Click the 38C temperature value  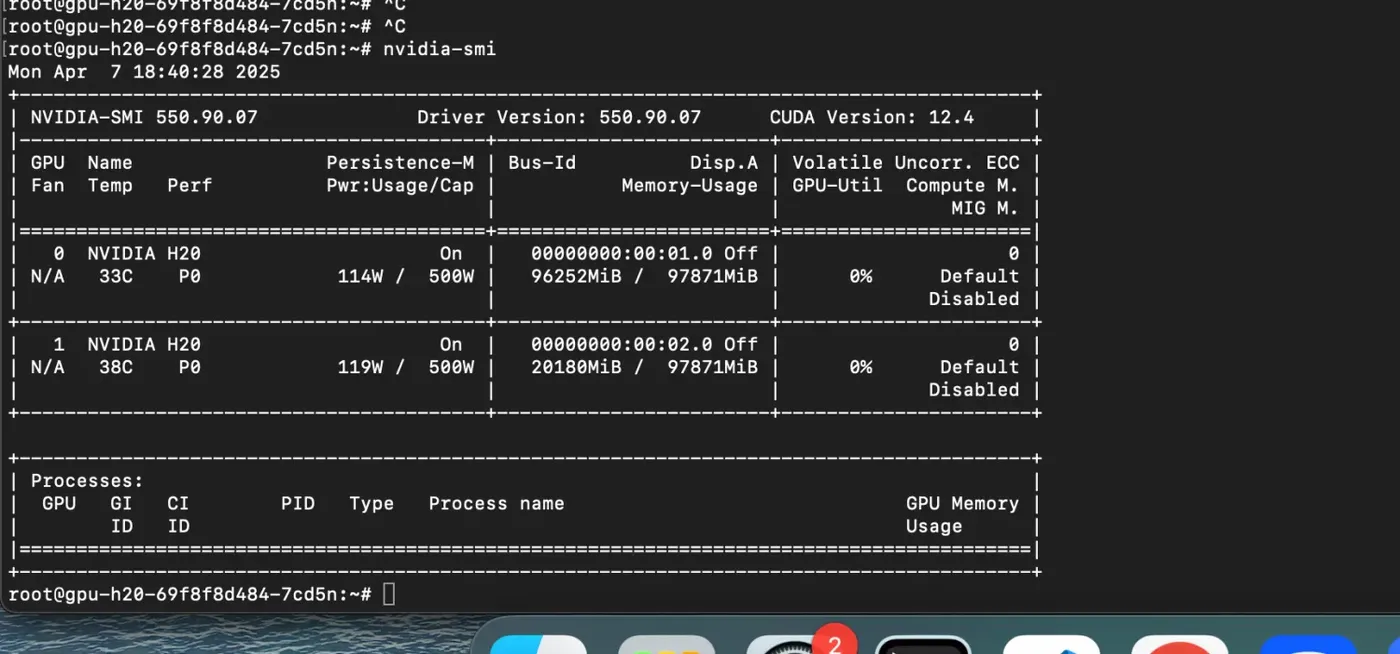[116, 367]
